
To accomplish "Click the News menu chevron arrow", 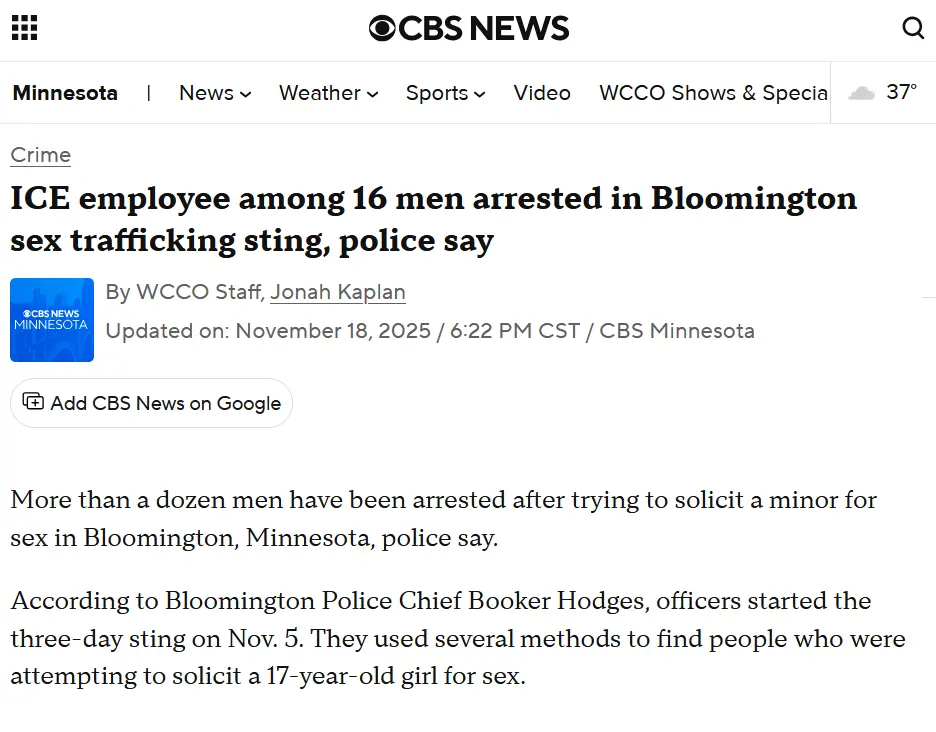I will coord(245,95).
